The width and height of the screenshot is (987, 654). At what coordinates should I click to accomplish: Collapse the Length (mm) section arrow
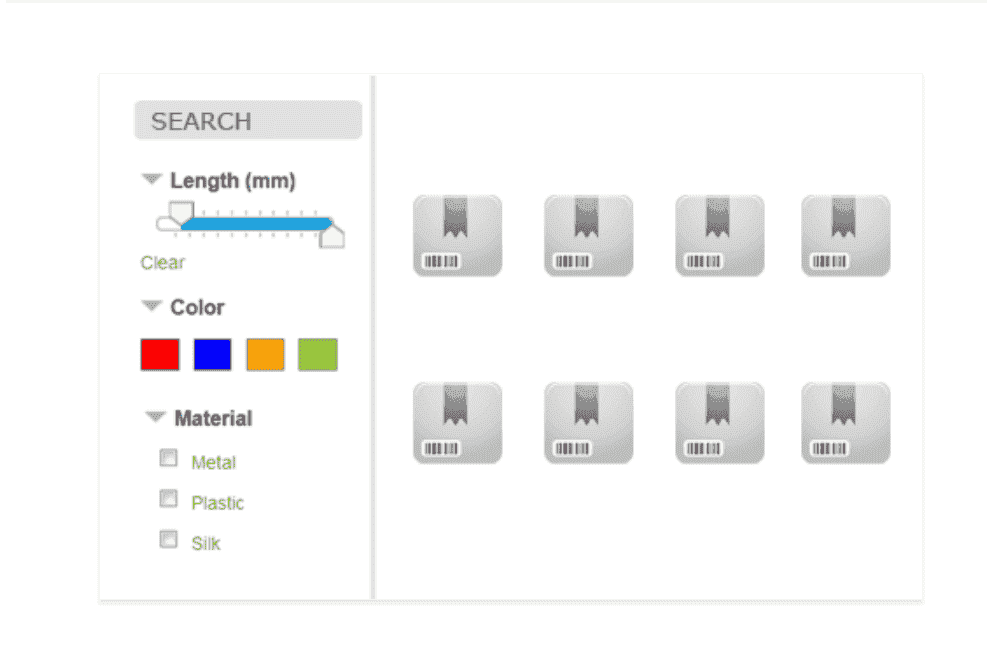click(152, 180)
